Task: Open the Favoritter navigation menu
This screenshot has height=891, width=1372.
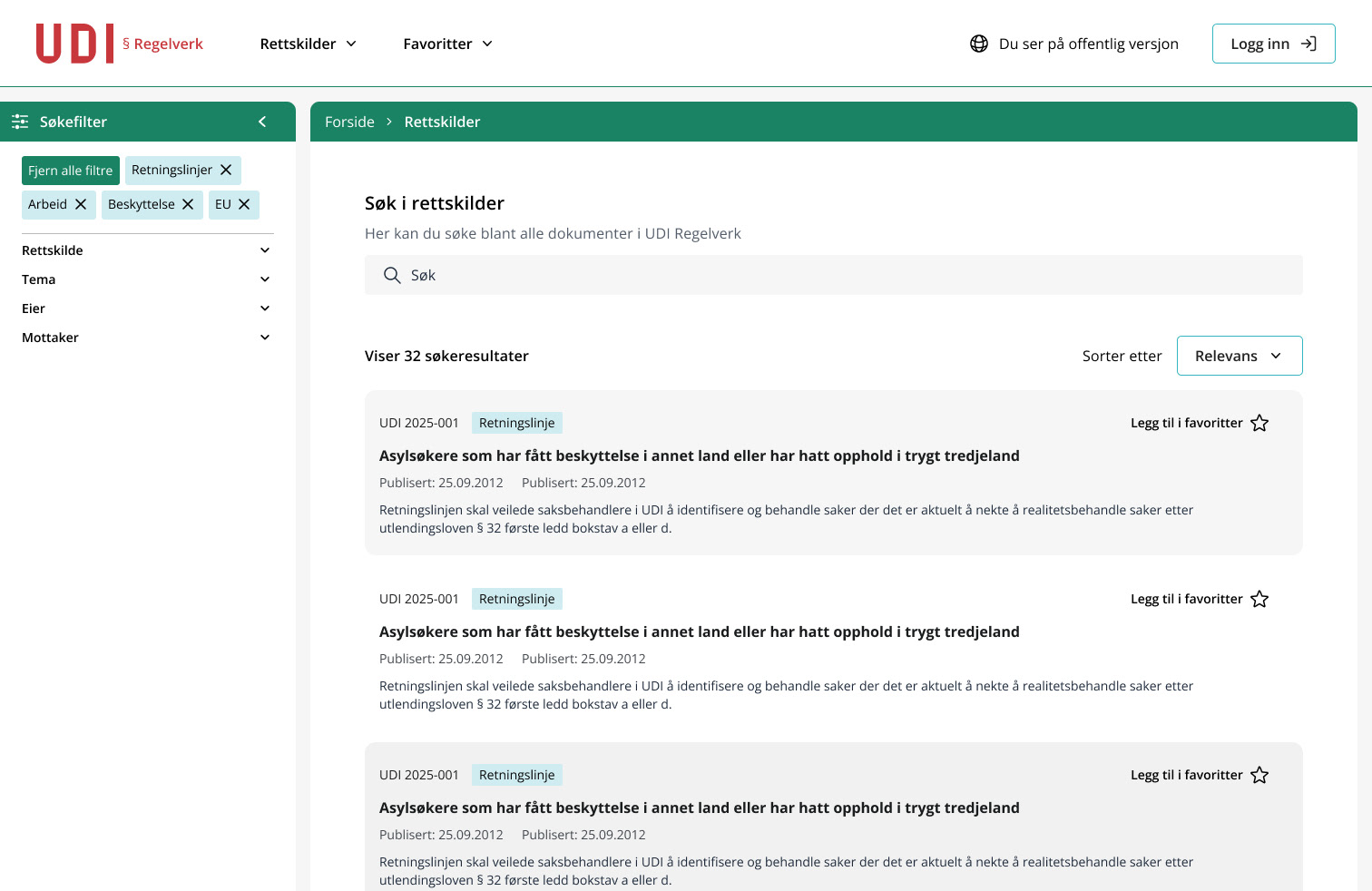Action: (x=448, y=44)
